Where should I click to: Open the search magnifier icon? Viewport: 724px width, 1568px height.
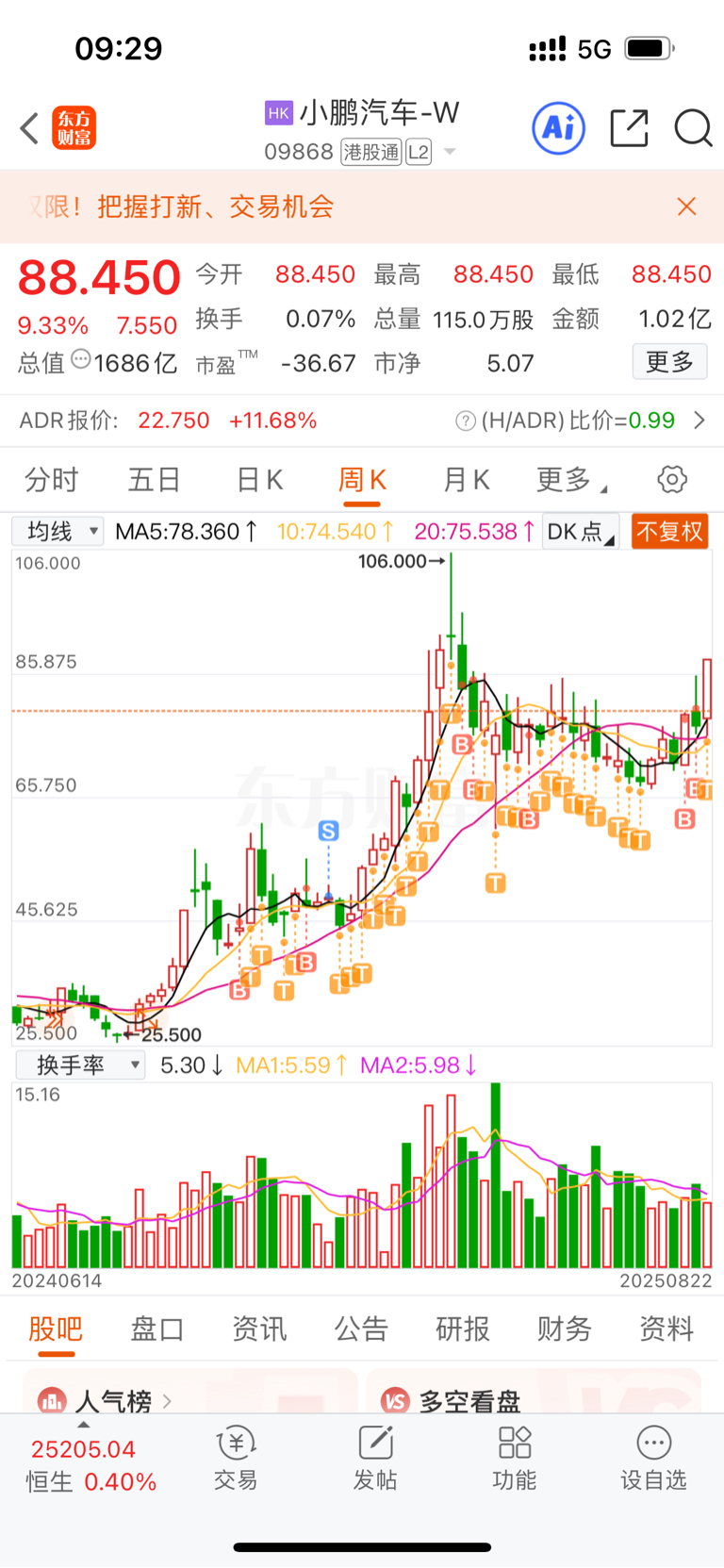(693, 128)
